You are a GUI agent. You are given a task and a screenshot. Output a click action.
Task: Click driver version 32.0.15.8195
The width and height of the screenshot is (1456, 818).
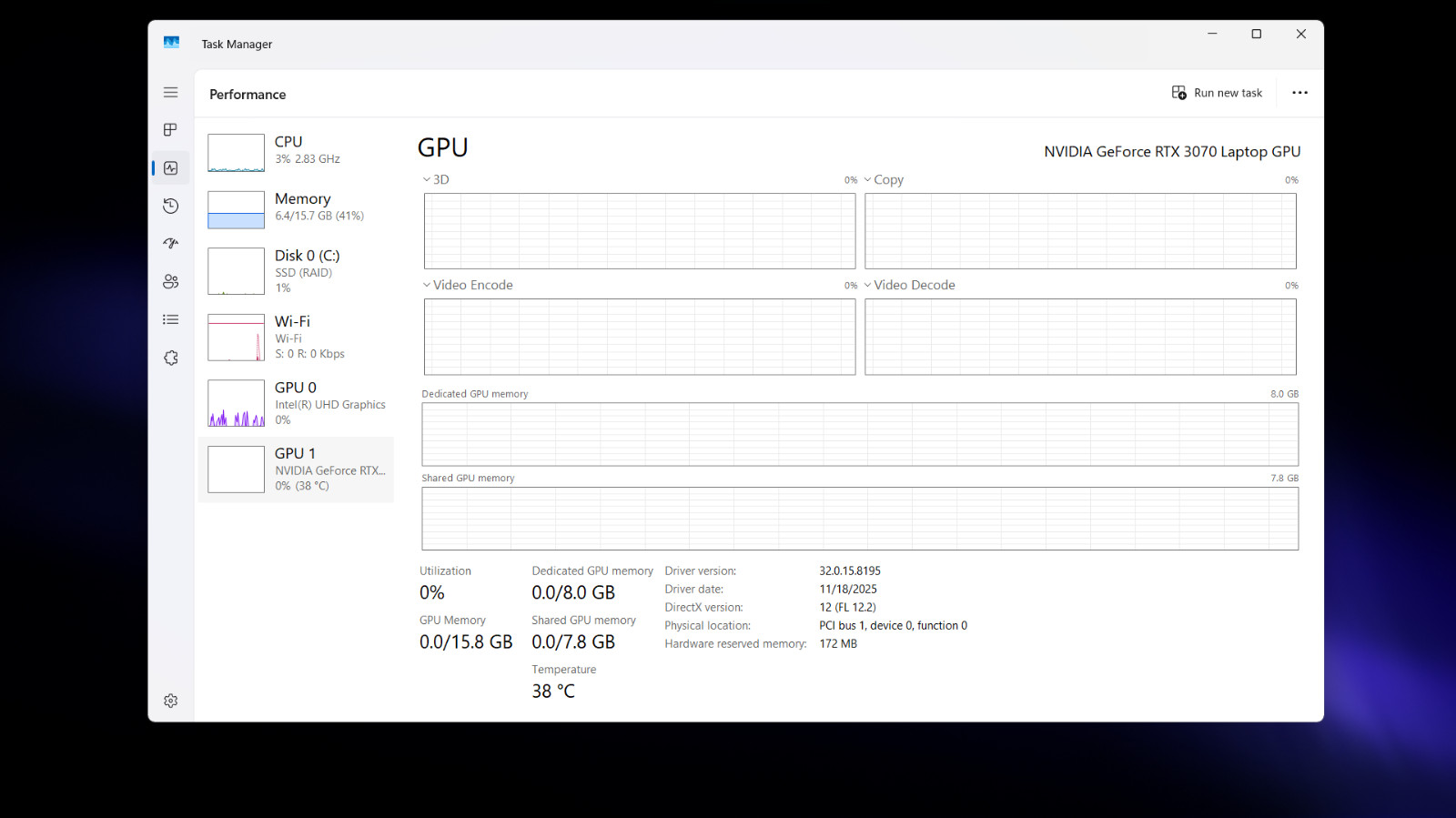tap(850, 571)
